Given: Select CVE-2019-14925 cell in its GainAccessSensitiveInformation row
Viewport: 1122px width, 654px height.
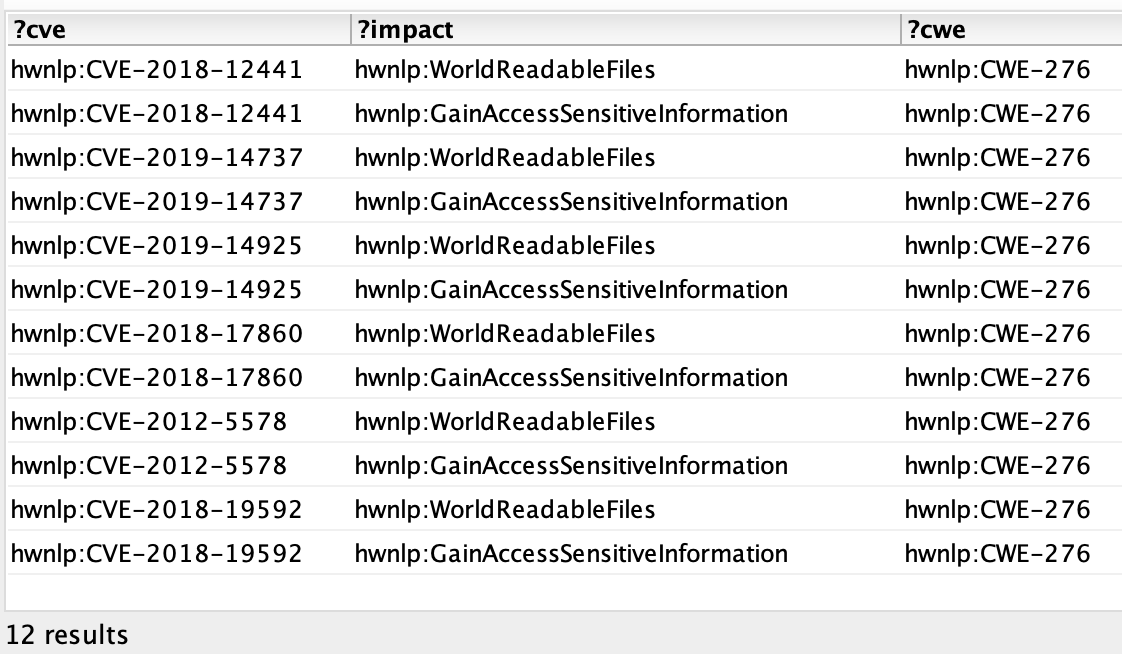Looking at the screenshot, I should click(x=156, y=290).
